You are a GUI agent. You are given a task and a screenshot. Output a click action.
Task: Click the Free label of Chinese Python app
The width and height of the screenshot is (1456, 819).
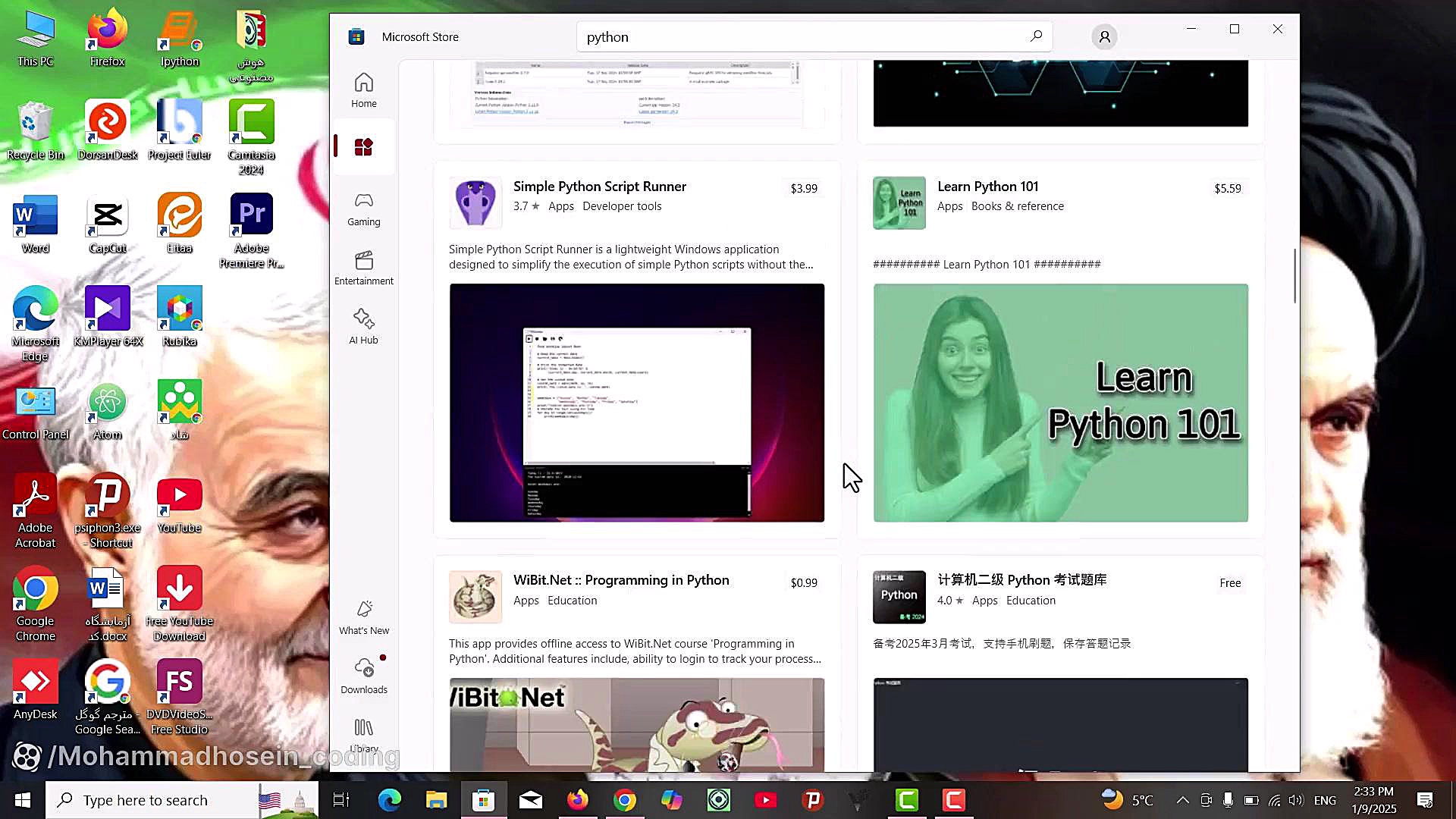click(x=1230, y=582)
